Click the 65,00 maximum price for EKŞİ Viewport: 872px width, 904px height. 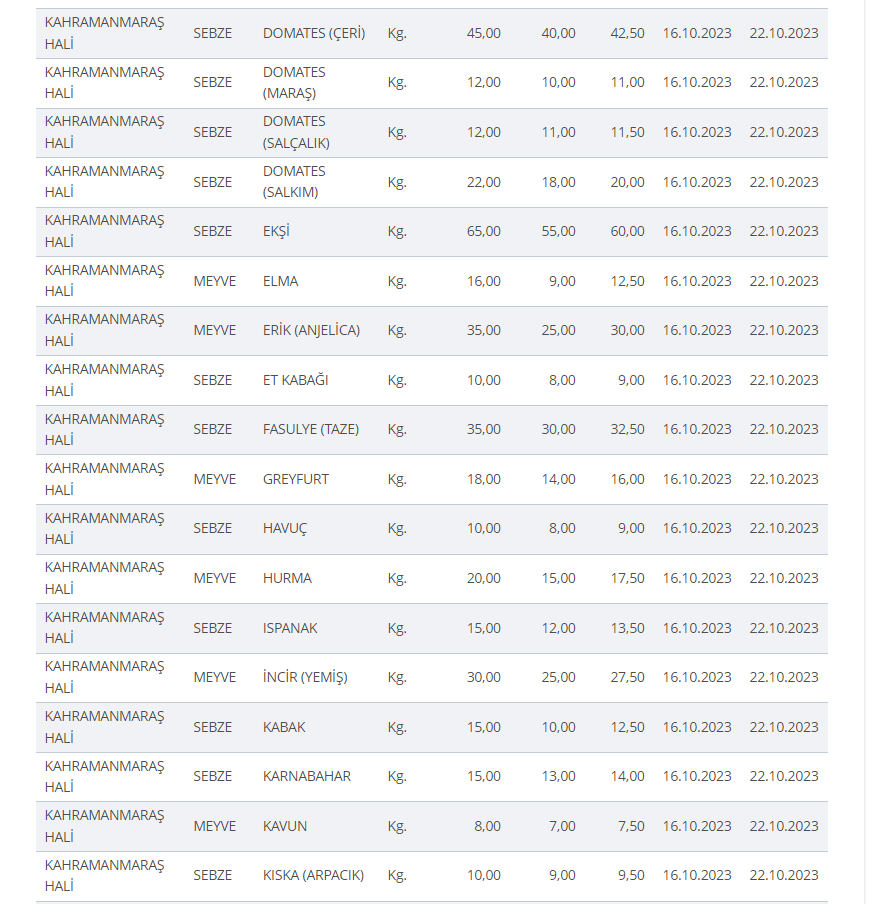tap(483, 231)
